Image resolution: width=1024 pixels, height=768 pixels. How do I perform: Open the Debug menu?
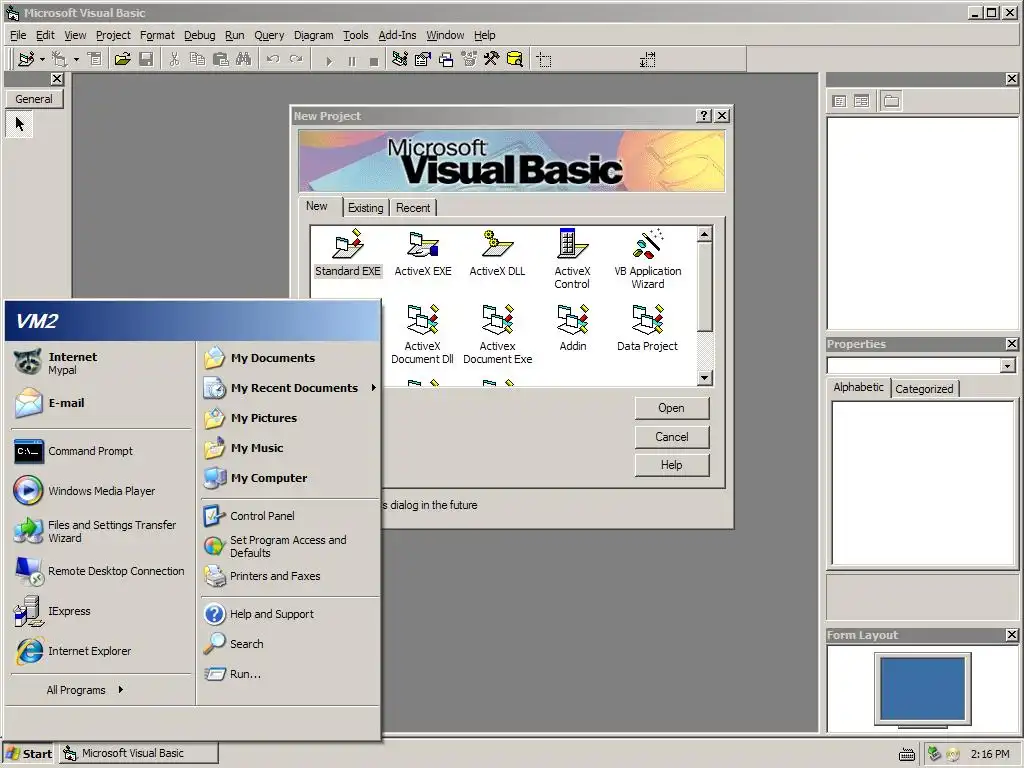pos(199,35)
